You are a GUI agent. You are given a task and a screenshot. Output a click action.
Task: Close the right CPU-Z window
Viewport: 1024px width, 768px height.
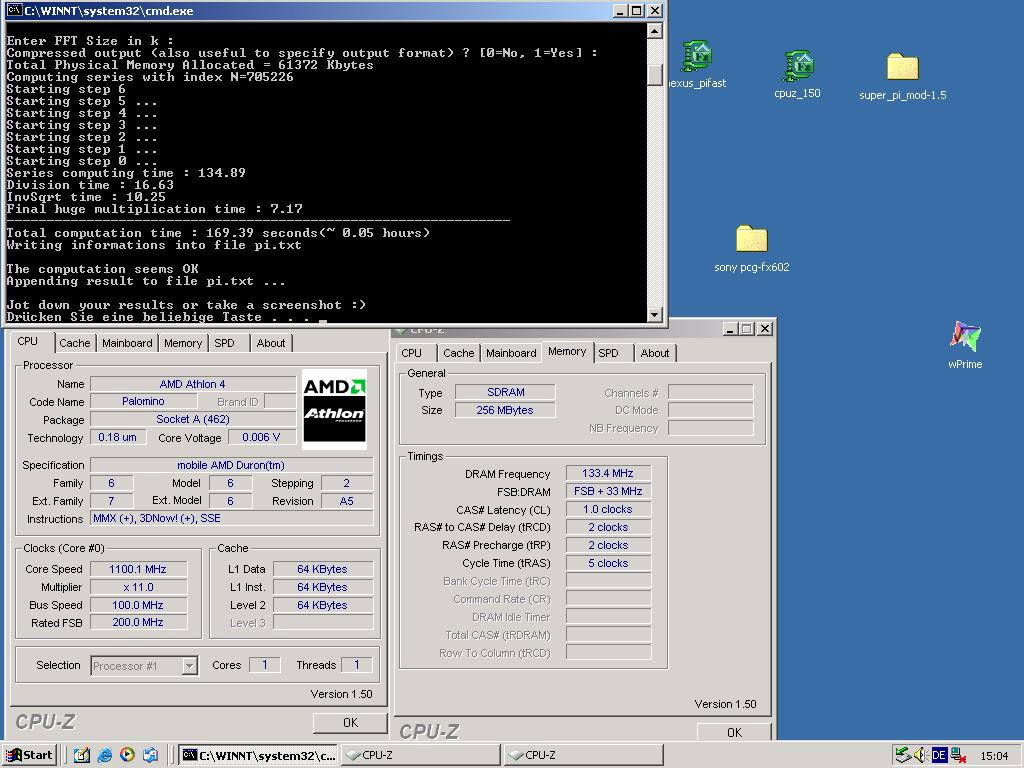[x=764, y=328]
